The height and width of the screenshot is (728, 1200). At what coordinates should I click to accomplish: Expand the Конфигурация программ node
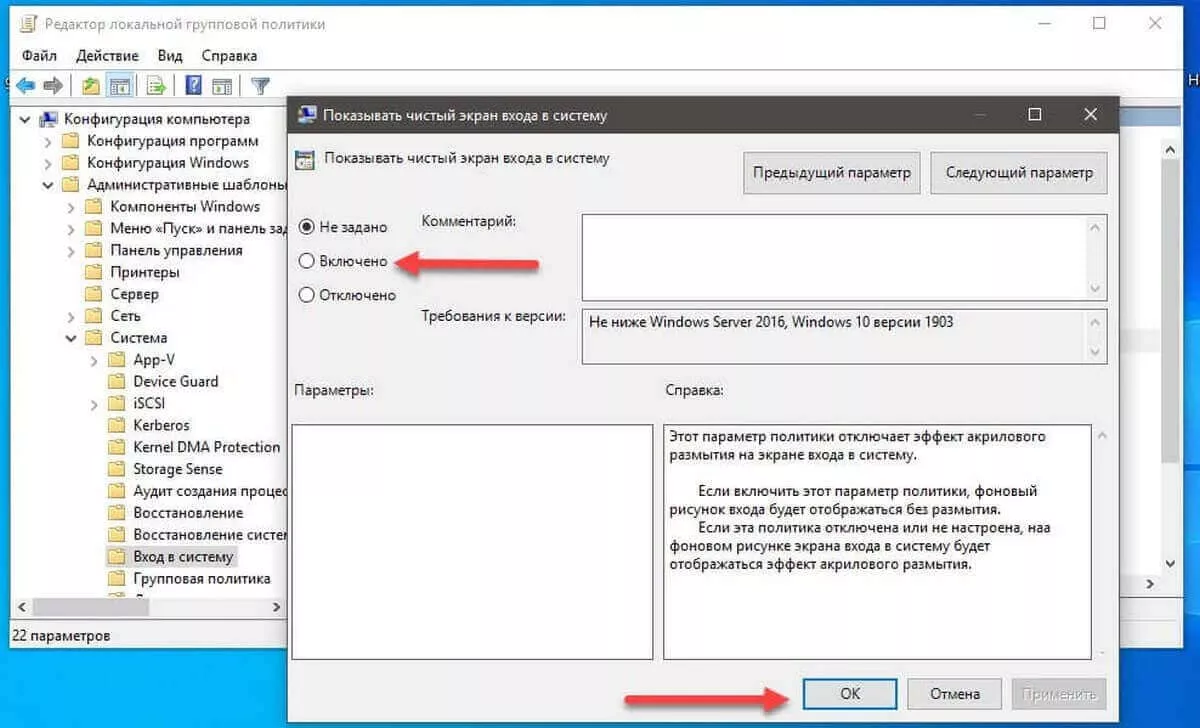tap(48, 141)
